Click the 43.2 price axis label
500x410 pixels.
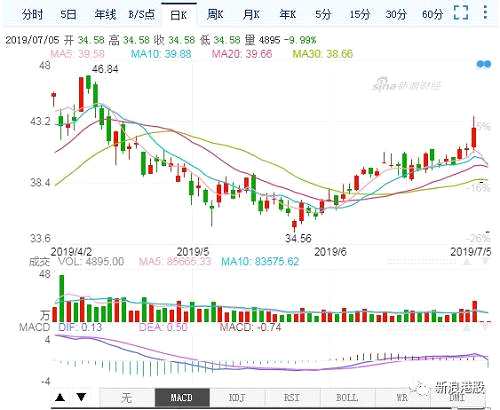[x=41, y=122]
